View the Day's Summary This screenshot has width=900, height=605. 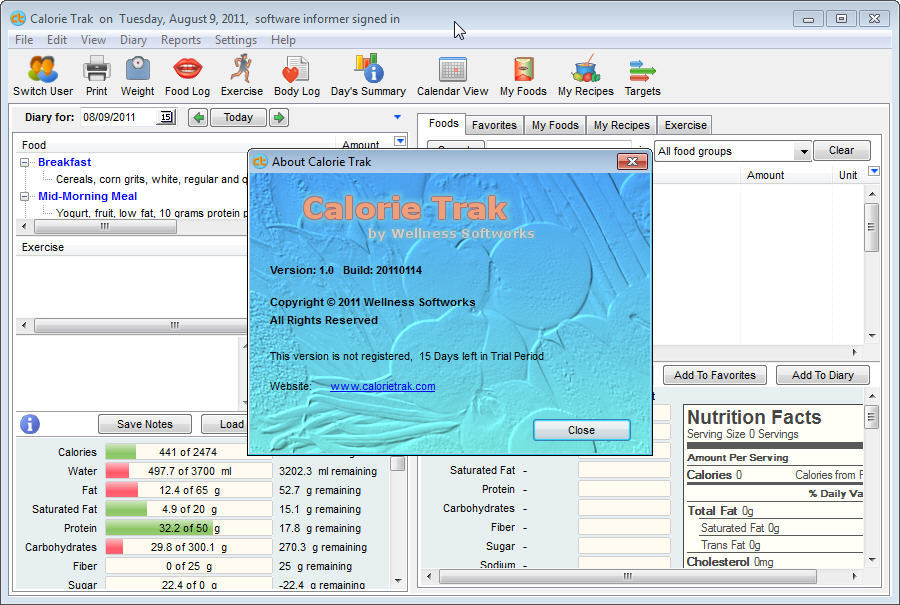[x=369, y=75]
